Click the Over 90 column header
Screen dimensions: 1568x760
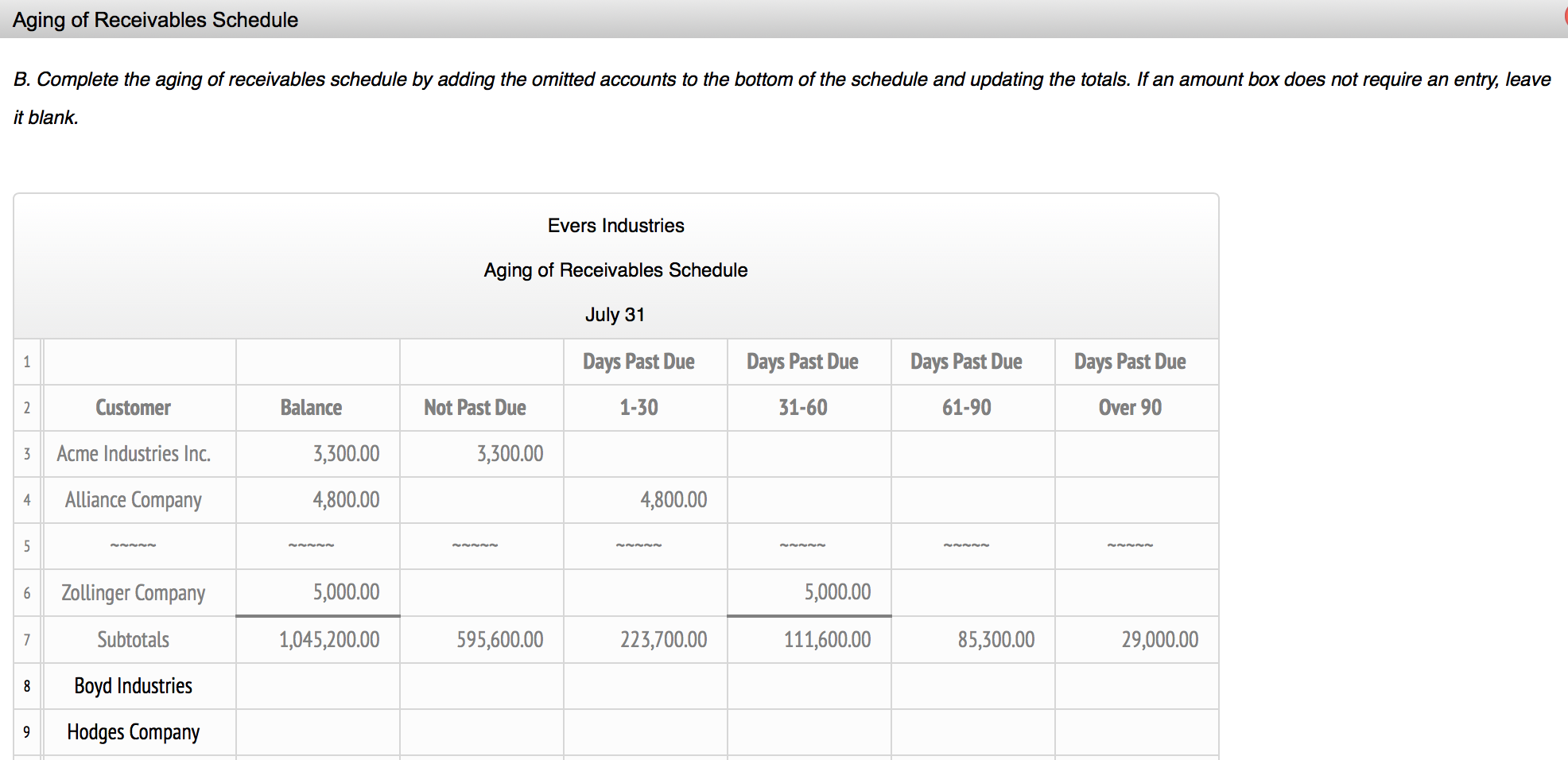click(1131, 408)
